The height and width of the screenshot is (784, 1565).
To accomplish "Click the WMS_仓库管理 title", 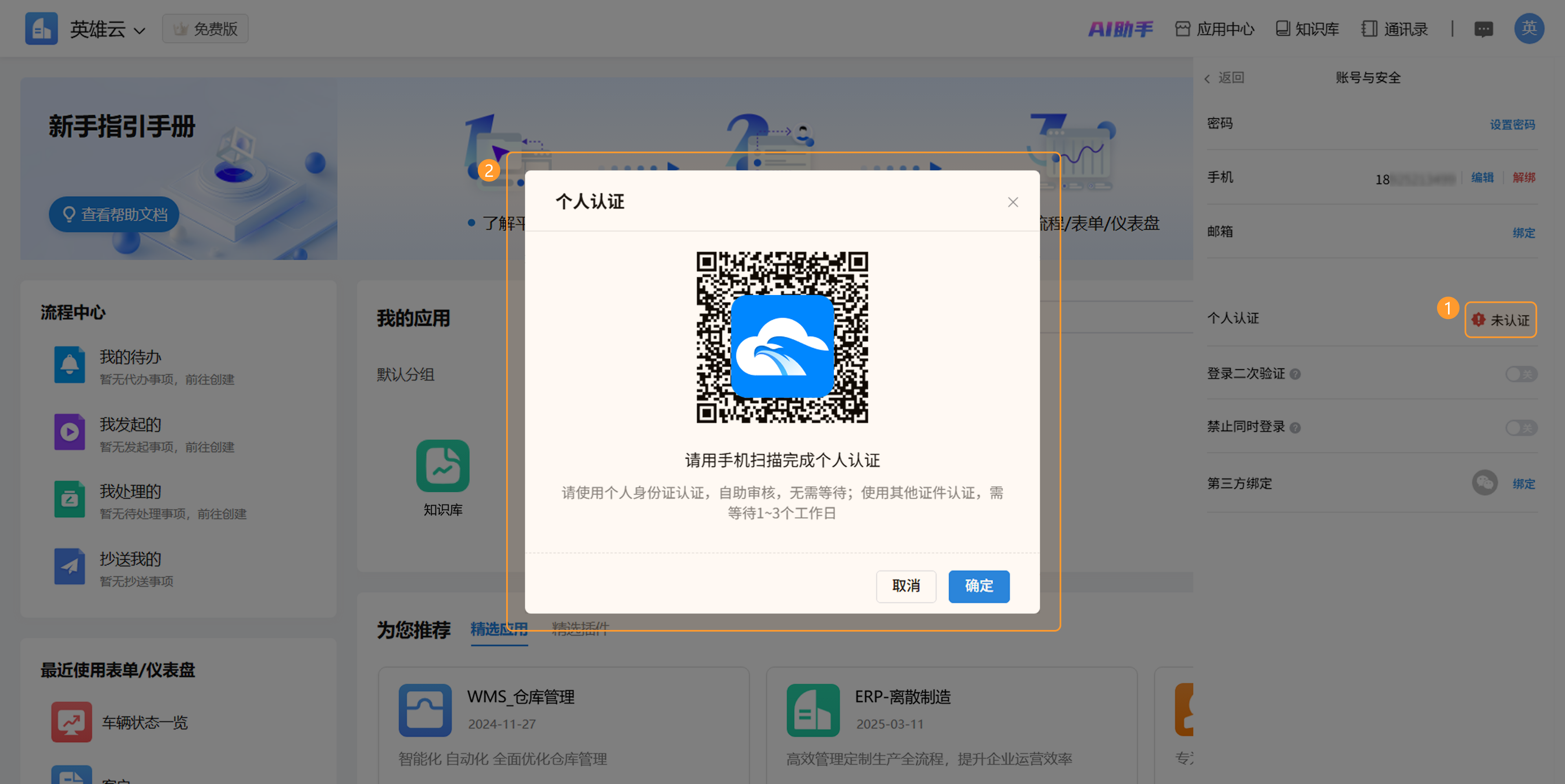I will (521, 696).
